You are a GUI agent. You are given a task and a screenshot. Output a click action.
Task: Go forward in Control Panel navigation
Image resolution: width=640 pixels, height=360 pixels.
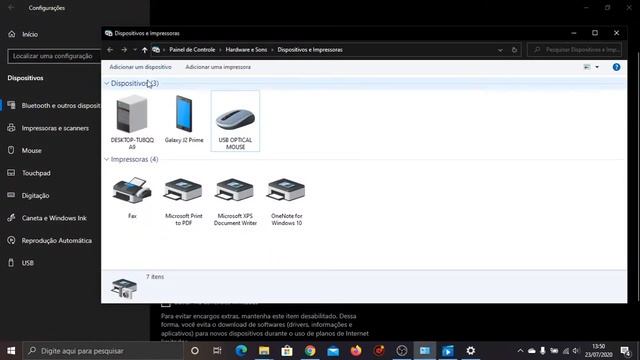pyautogui.click(x=124, y=50)
